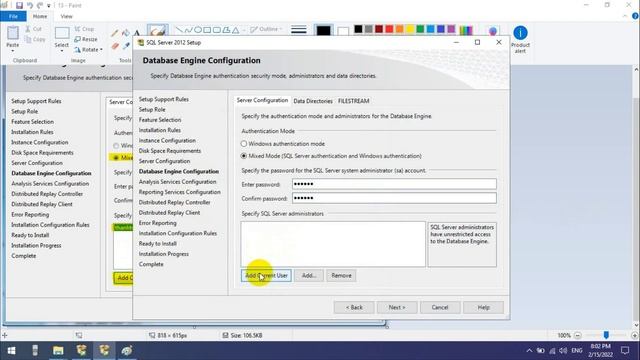This screenshot has width=640, height=360.
Task: Pick the Polygon shape in Paint's shapes gallery
Action: point(226,29)
